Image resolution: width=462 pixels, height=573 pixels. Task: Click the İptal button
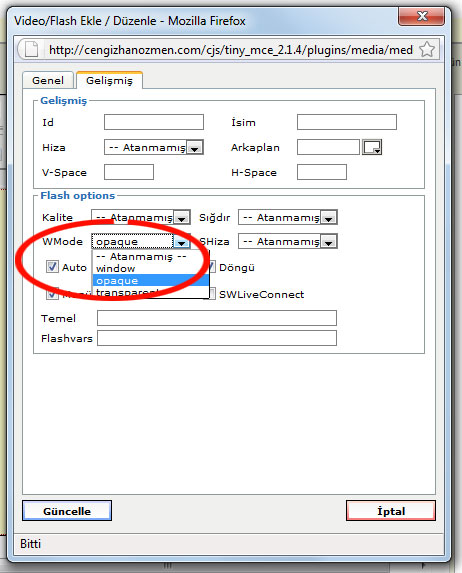391,511
